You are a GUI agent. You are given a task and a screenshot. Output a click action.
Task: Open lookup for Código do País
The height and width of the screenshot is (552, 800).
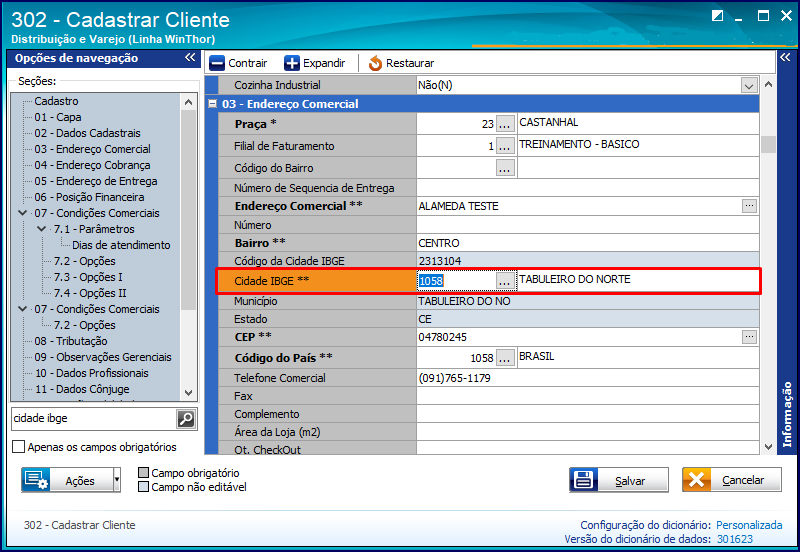click(505, 358)
